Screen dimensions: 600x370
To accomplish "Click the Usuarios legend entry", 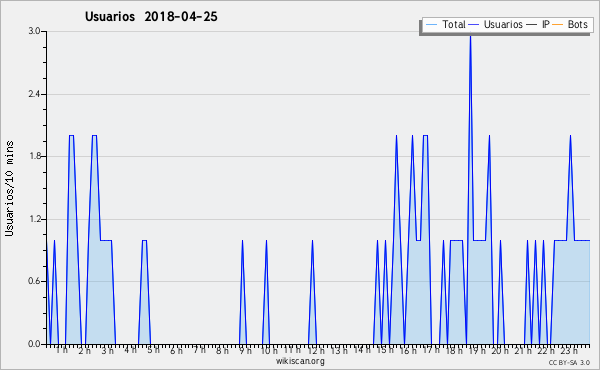I will pos(496,24).
